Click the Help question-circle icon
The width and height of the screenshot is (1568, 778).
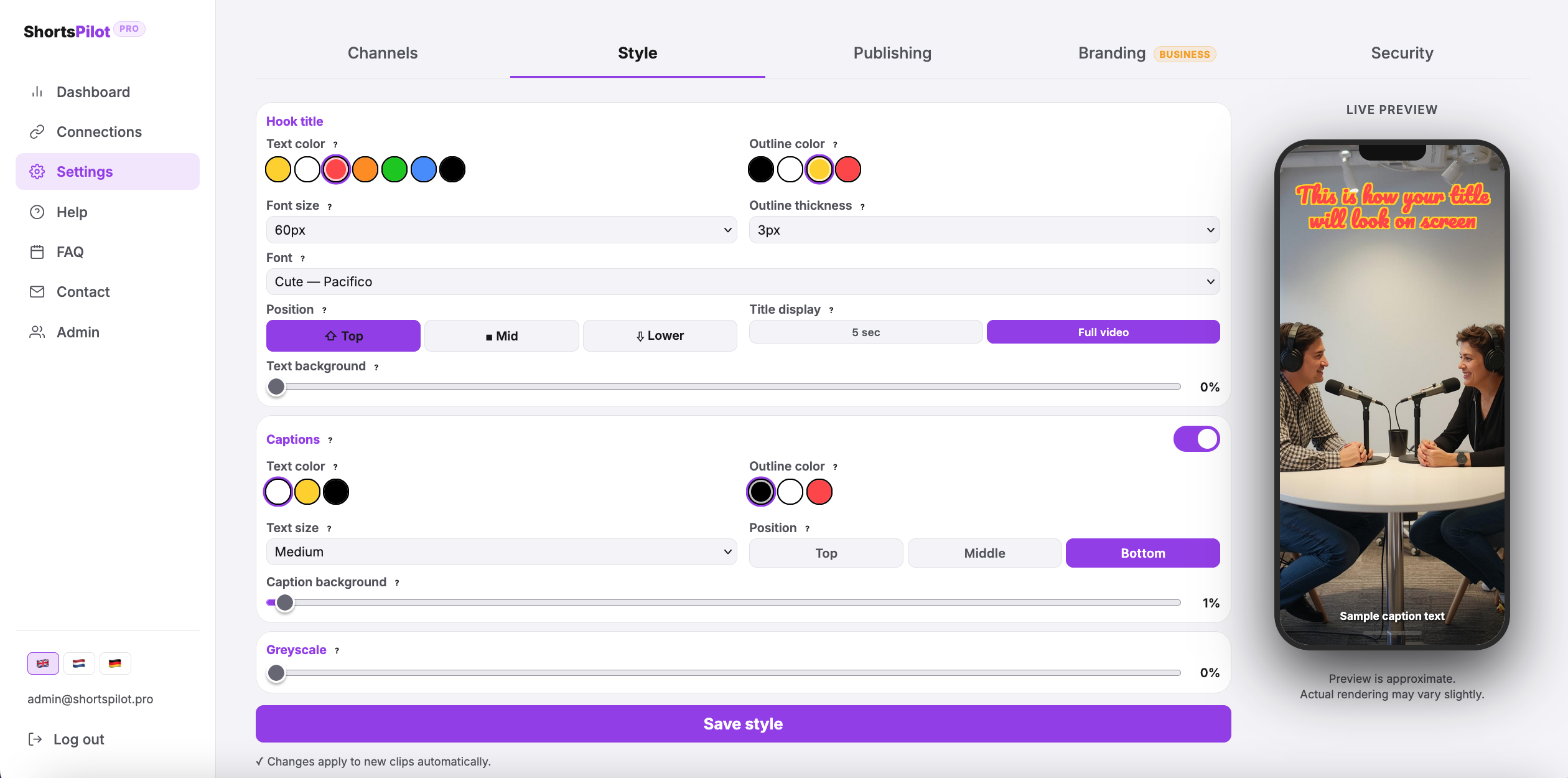tap(37, 212)
